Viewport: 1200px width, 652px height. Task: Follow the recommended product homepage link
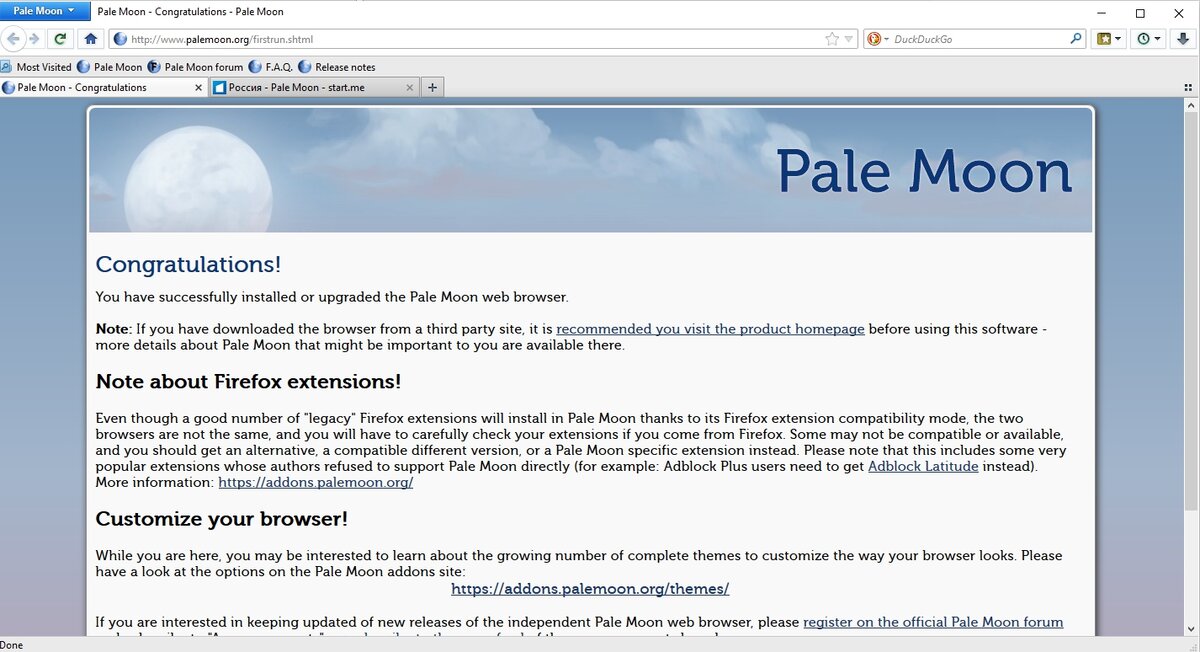tap(711, 328)
